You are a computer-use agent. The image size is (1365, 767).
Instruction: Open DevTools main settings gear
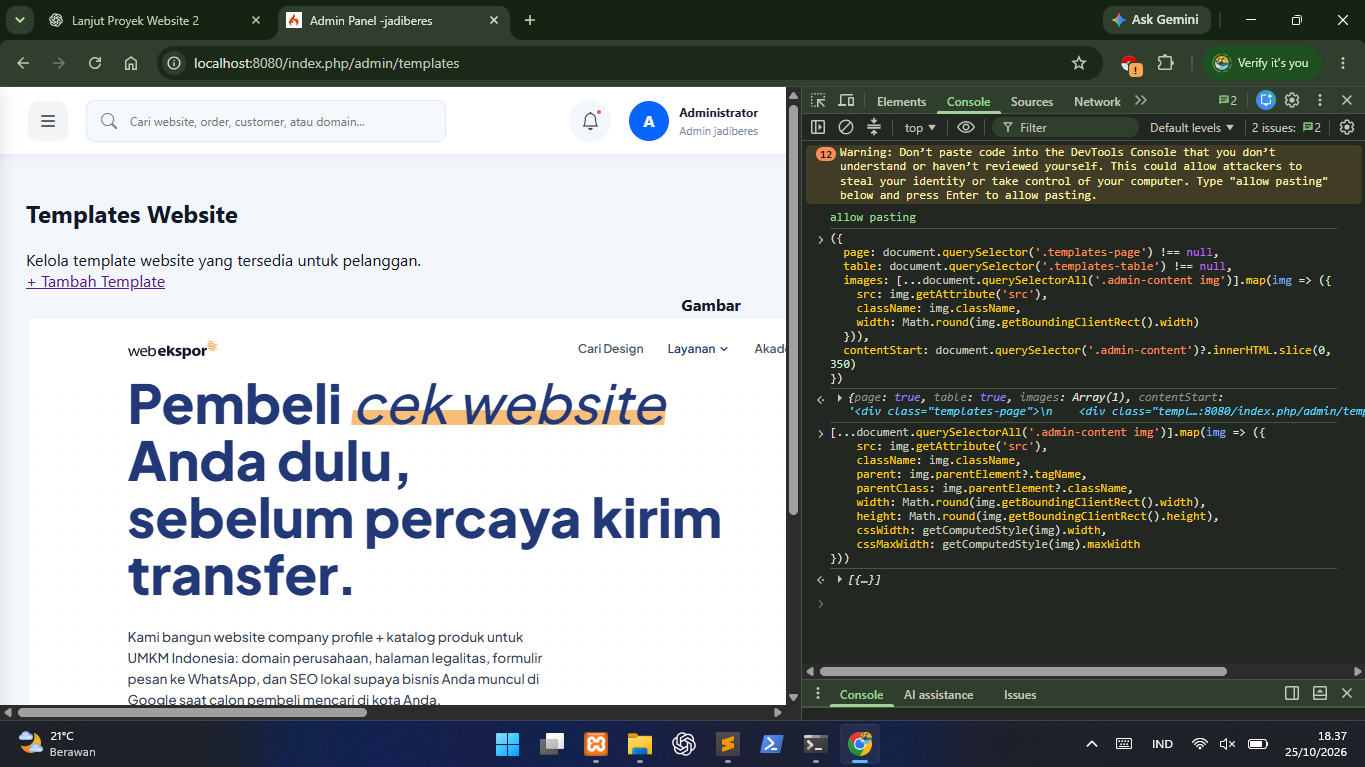coord(1292,101)
